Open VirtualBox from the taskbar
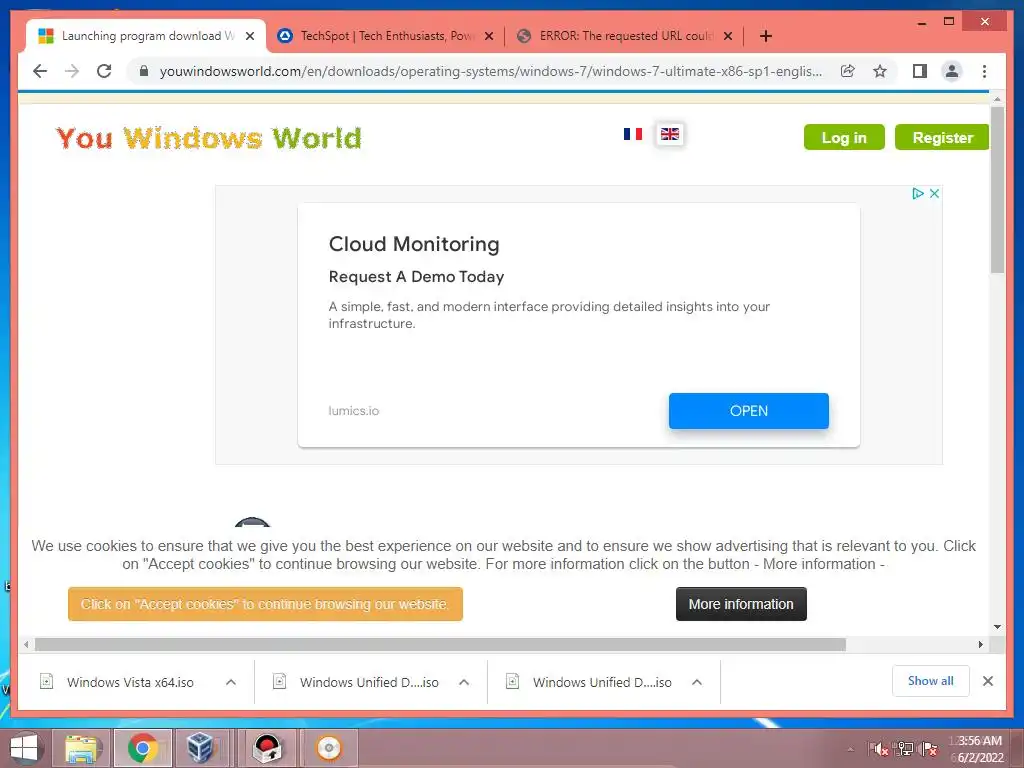Viewport: 1024px width, 768px height. tap(201, 748)
